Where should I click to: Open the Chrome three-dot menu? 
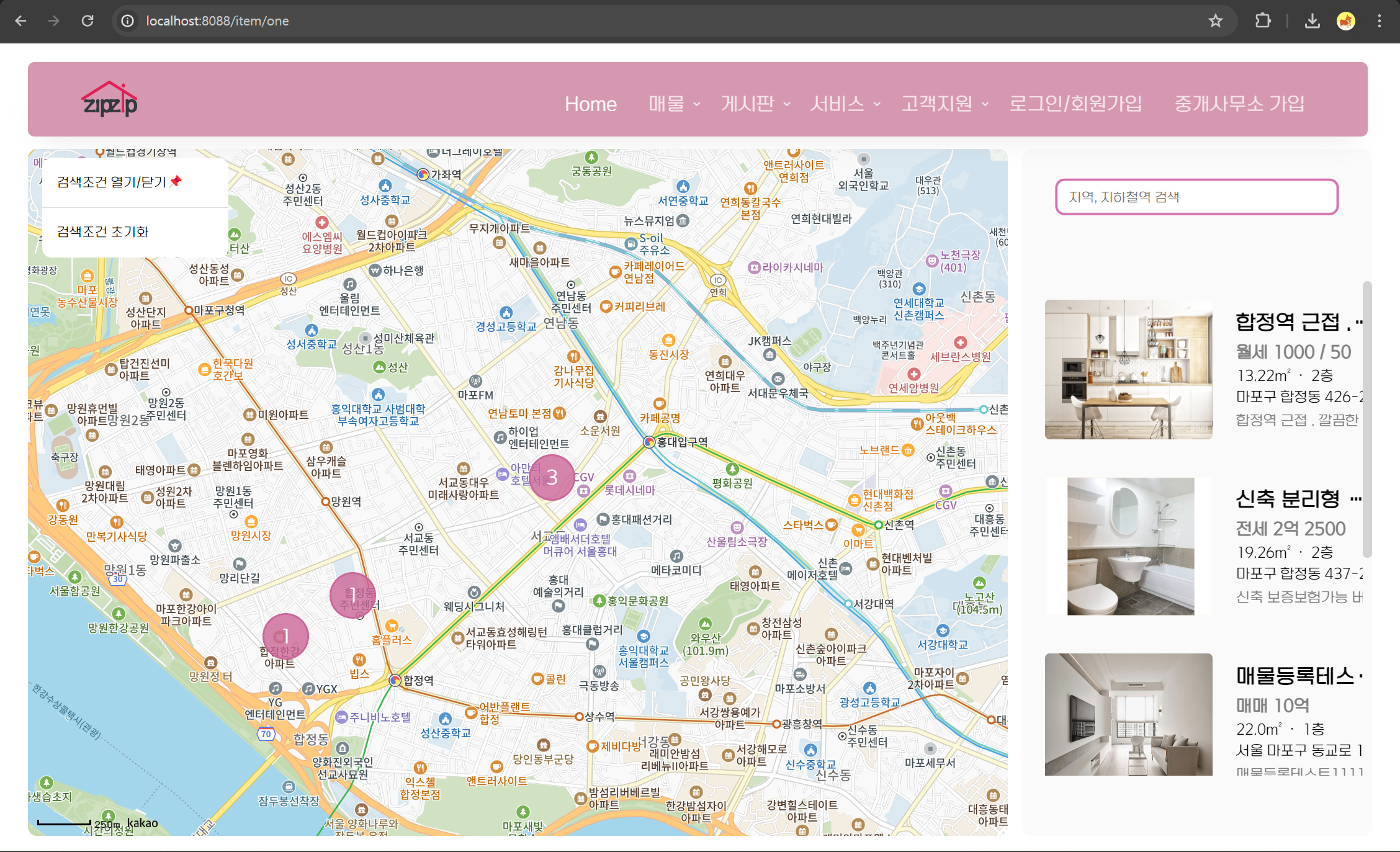1379,21
